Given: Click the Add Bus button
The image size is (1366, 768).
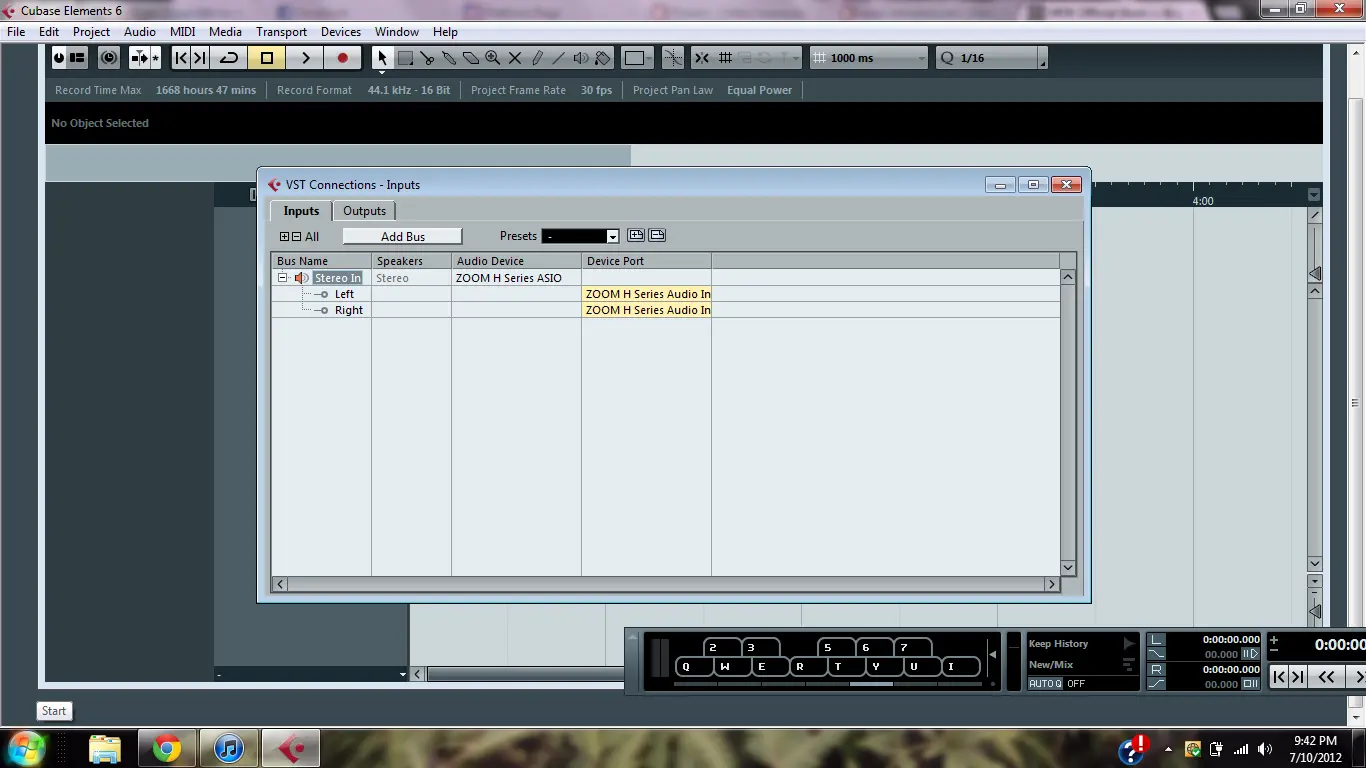Looking at the screenshot, I should [403, 237].
